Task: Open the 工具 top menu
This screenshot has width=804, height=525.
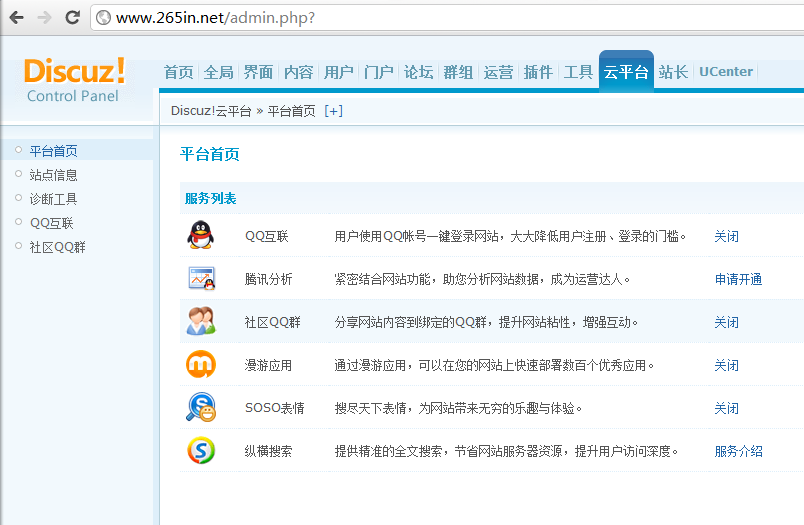Action: (x=578, y=72)
